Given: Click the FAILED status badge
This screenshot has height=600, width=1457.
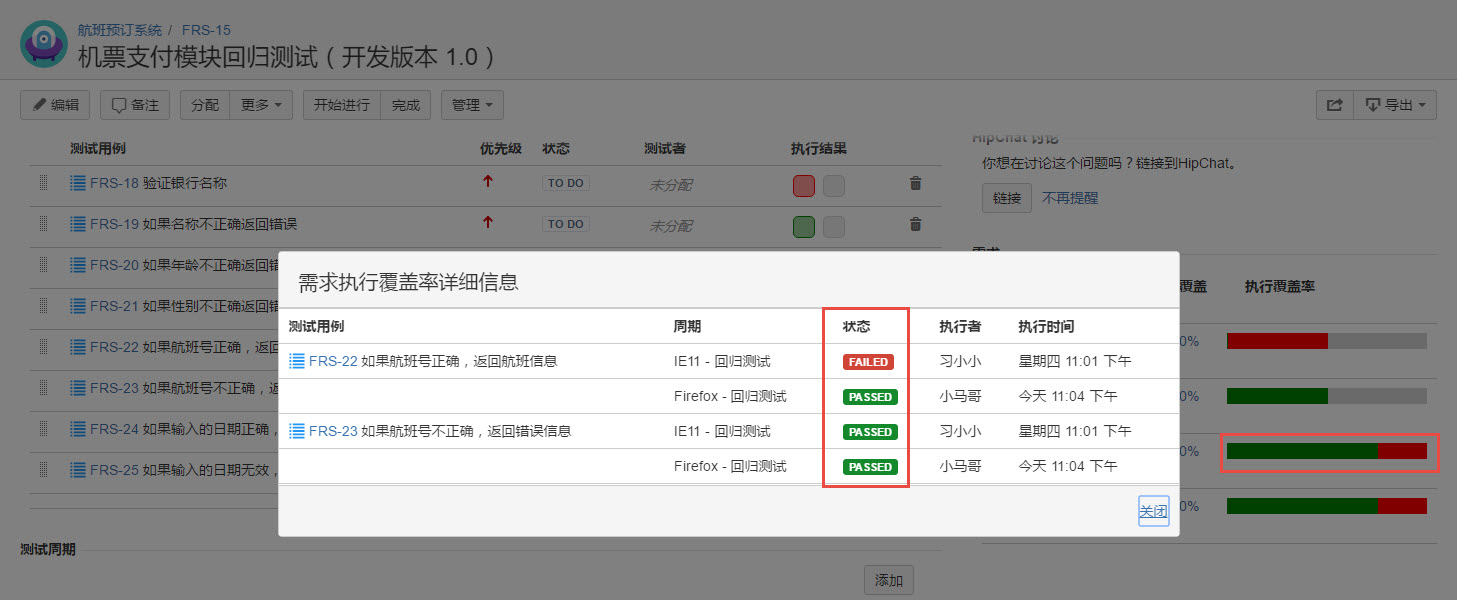Looking at the screenshot, I should click(868, 362).
